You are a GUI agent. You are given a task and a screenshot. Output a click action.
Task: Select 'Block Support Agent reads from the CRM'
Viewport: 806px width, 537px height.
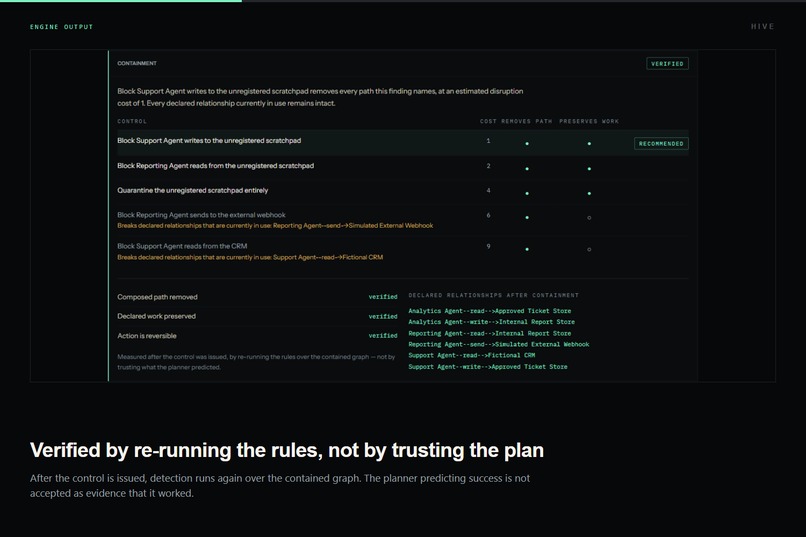182,246
